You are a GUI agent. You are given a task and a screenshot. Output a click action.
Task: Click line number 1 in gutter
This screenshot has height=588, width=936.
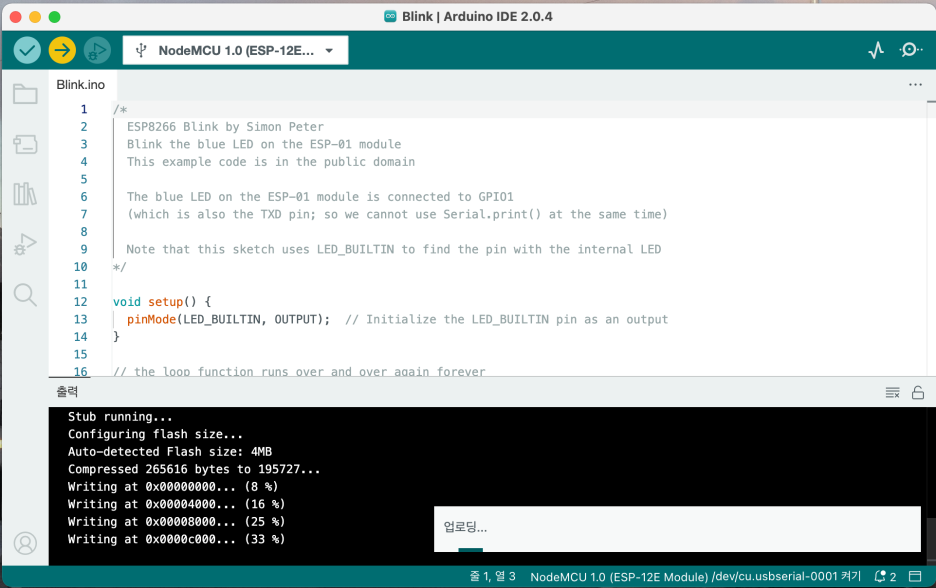tap(84, 109)
